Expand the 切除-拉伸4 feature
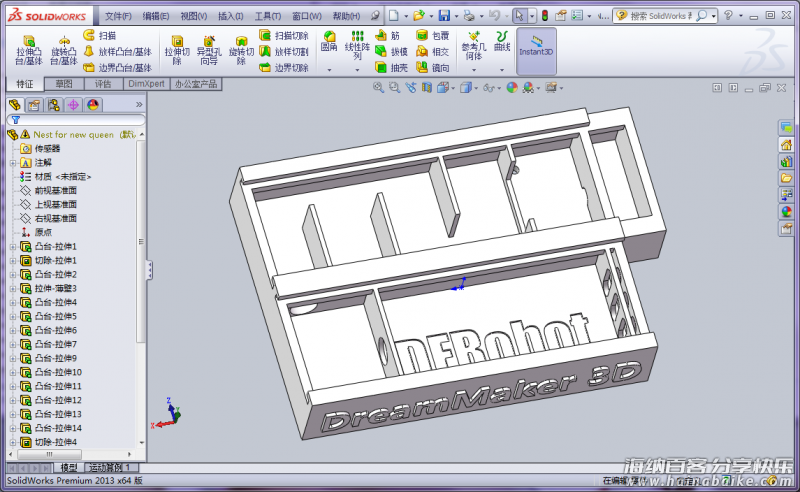This screenshot has height=492, width=800. point(13,442)
